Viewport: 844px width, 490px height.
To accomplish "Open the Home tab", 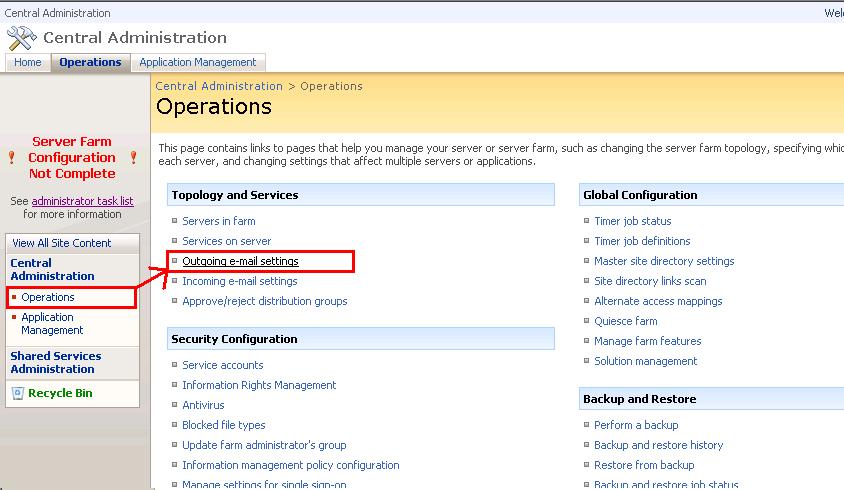I will point(28,62).
